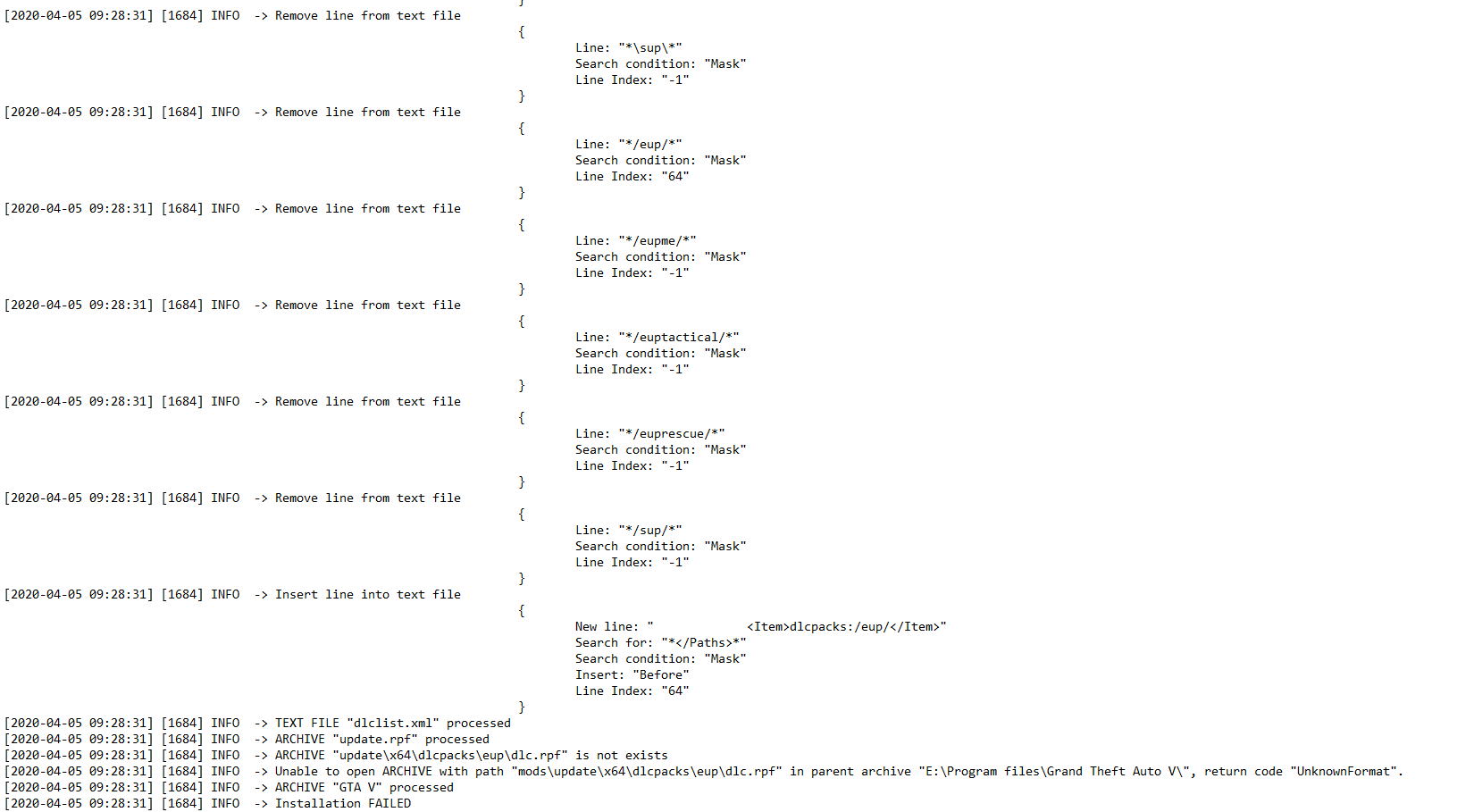1474x812 pixels.
Task: Click the 'Line: "*/euprescue/*"' text
Action: 649,433
